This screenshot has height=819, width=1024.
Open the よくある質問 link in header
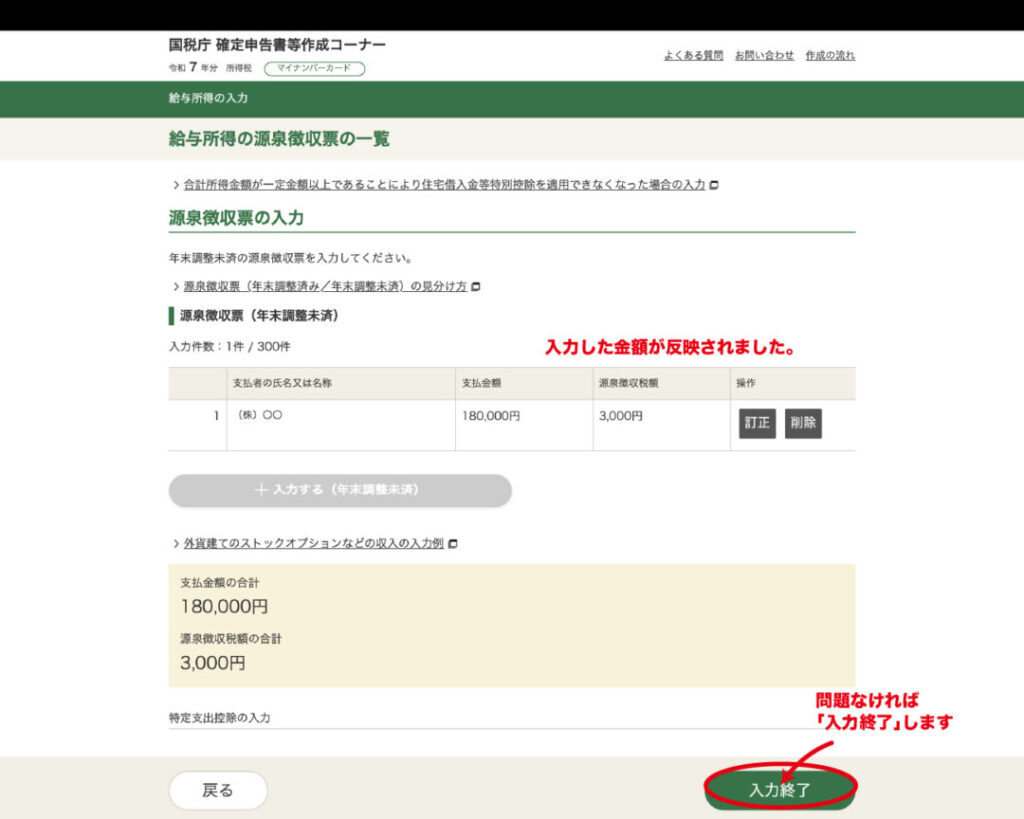click(x=693, y=56)
